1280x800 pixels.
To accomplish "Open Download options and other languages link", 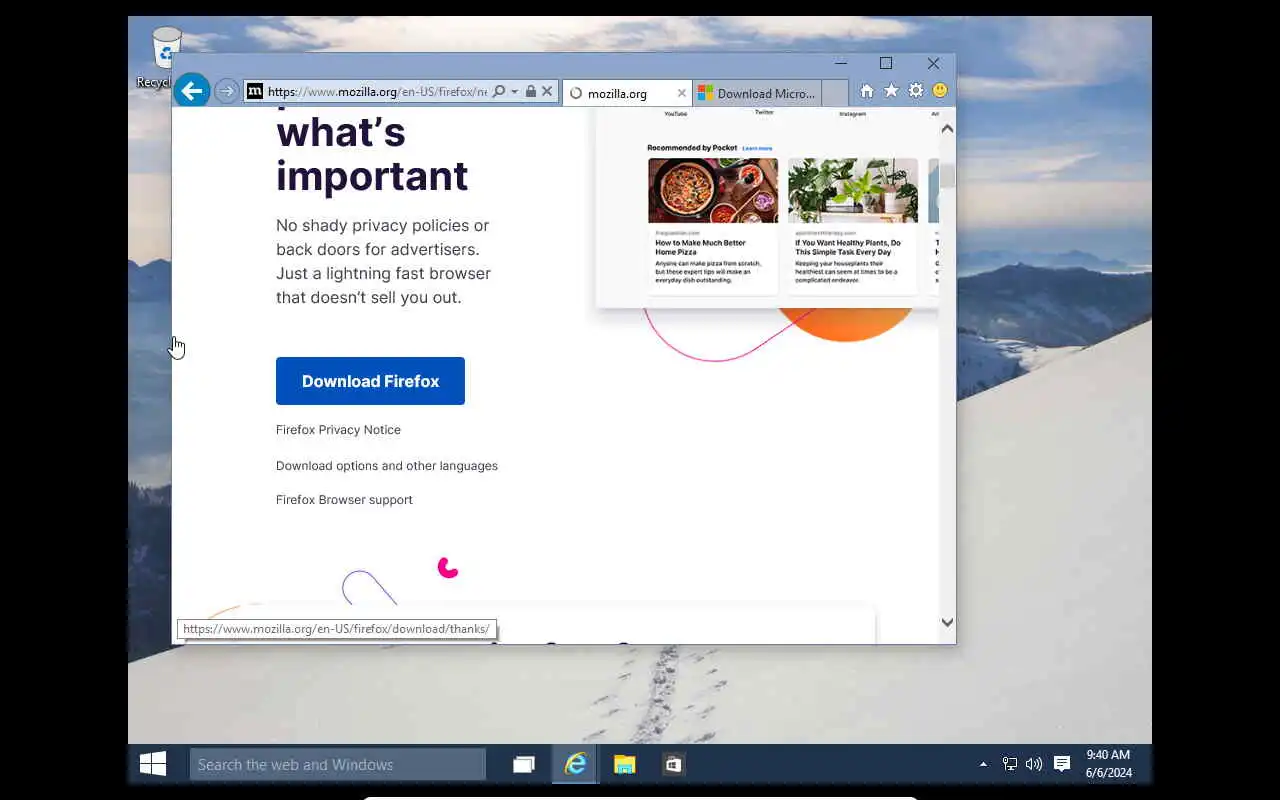I will point(387,466).
